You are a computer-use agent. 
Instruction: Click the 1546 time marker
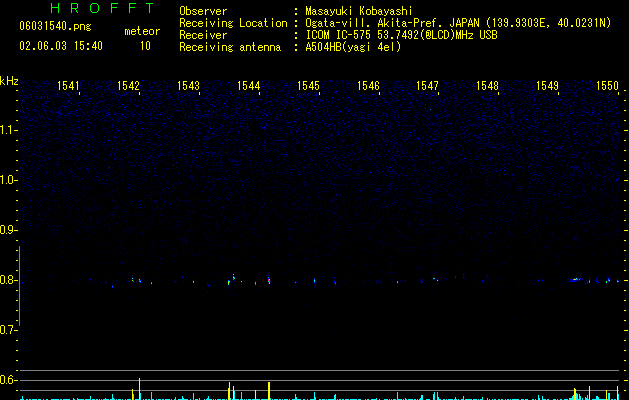coord(368,85)
